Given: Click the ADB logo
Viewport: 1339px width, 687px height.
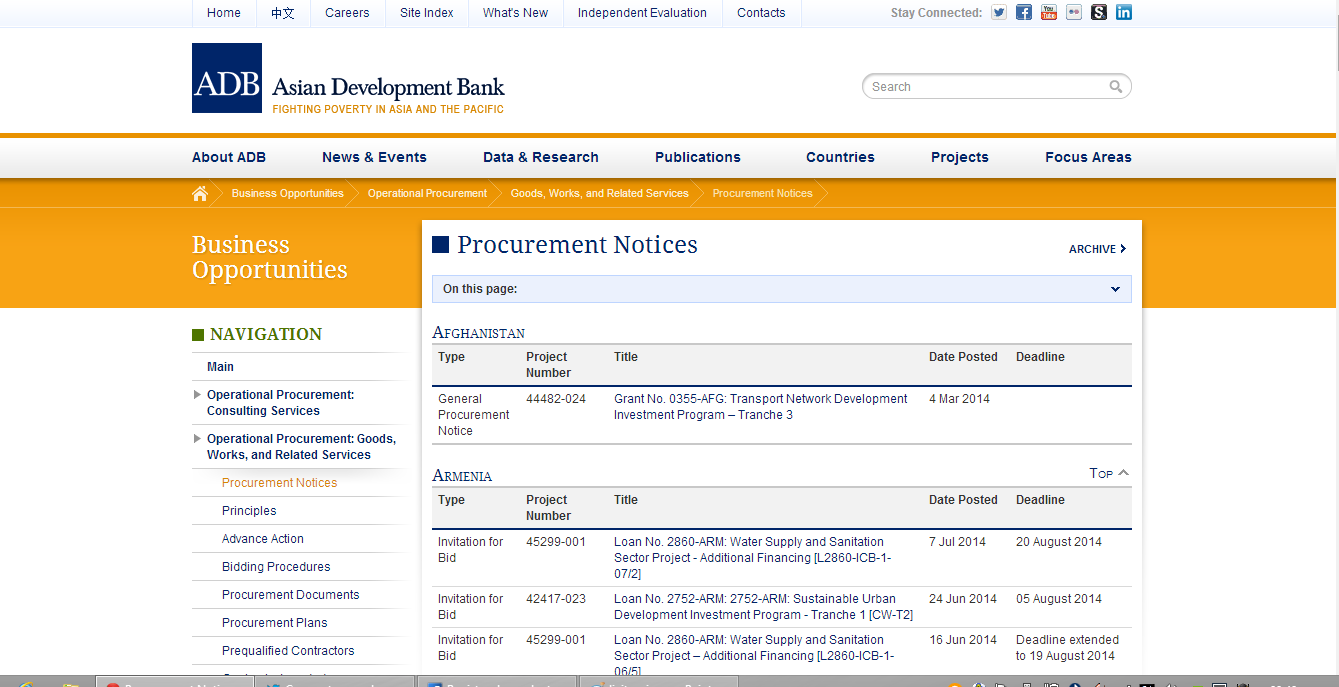Looking at the screenshot, I should 227,78.
